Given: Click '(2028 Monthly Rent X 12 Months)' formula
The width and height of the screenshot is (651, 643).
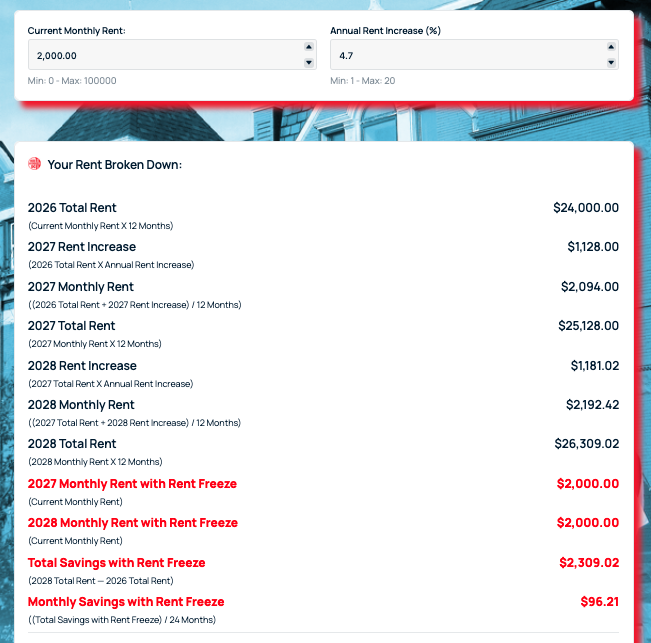Looking at the screenshot, I should point(95,462).
